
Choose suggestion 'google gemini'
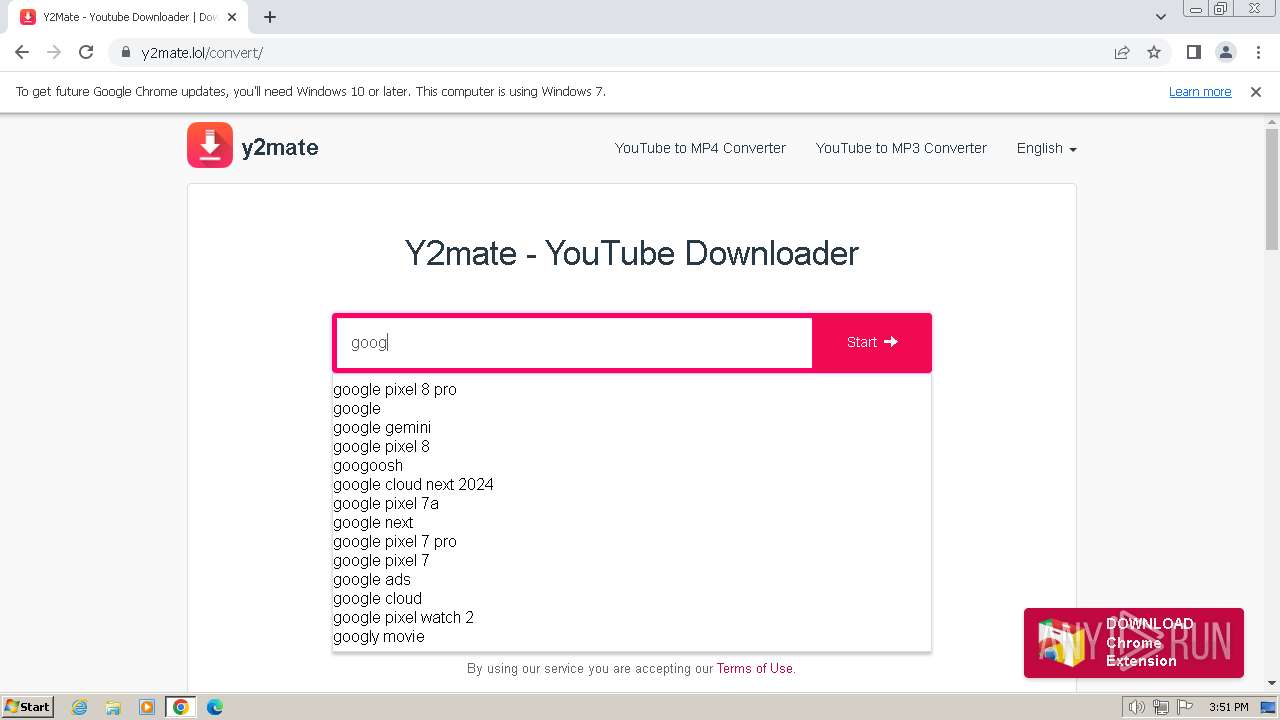[x=382, y=427]
